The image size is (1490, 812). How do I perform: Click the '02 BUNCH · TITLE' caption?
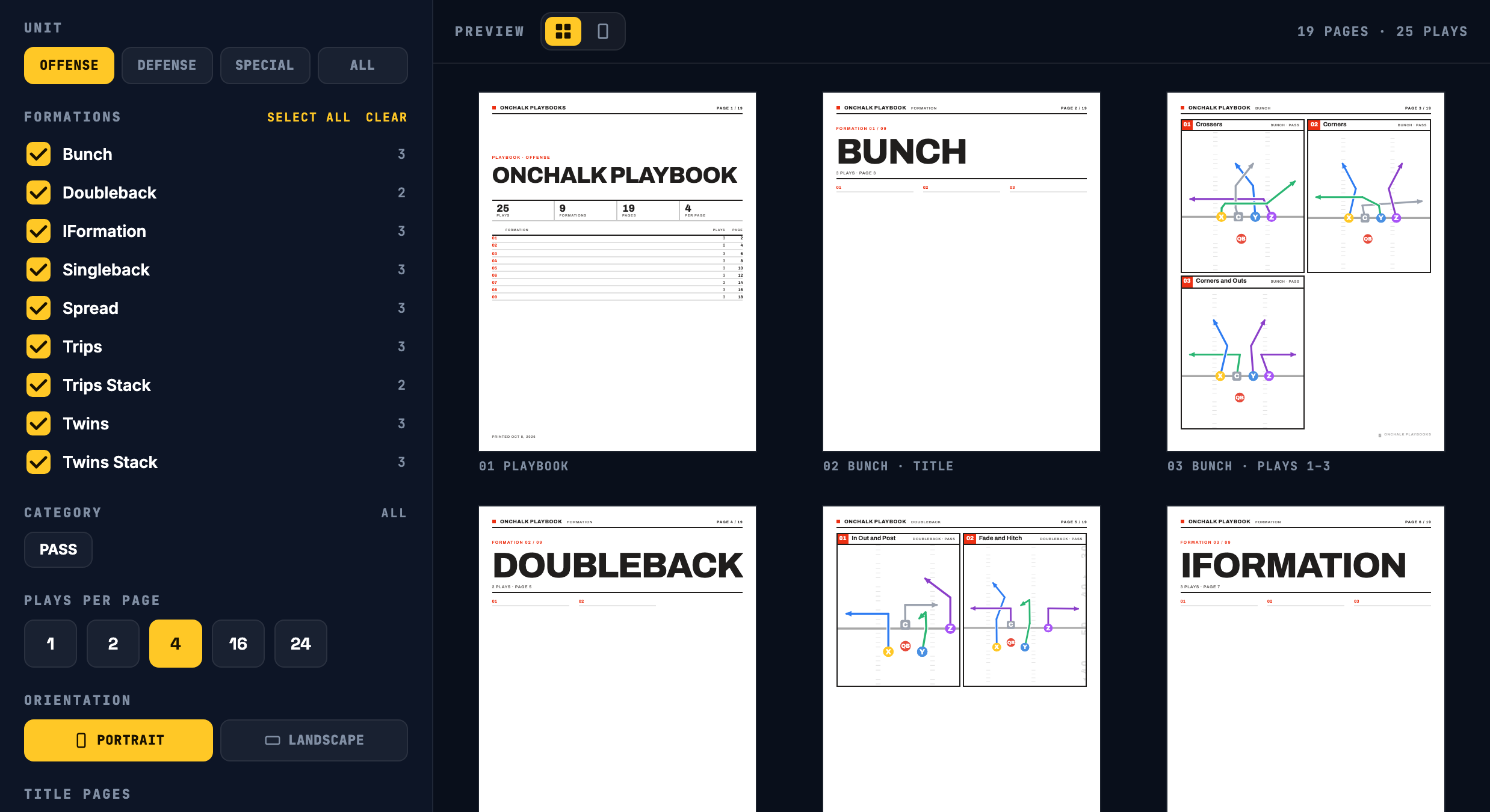tap(888, 466)
